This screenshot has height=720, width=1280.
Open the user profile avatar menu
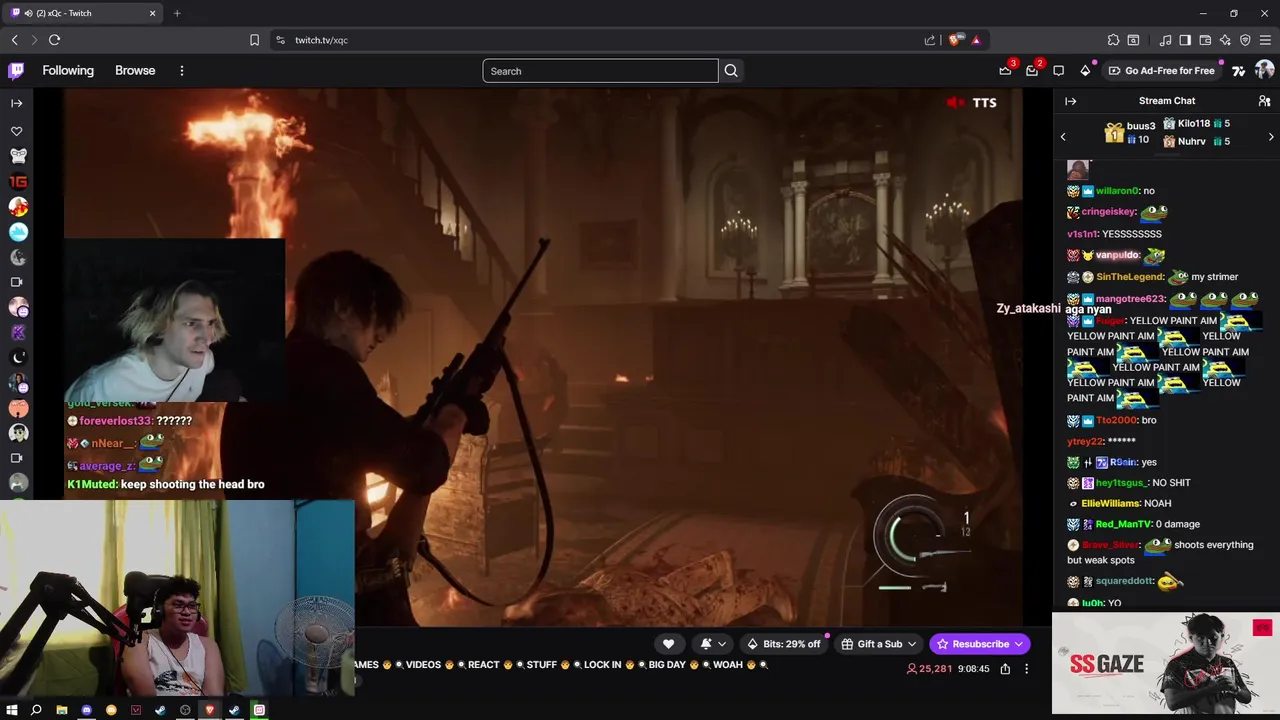click(x=1264, y=70)
